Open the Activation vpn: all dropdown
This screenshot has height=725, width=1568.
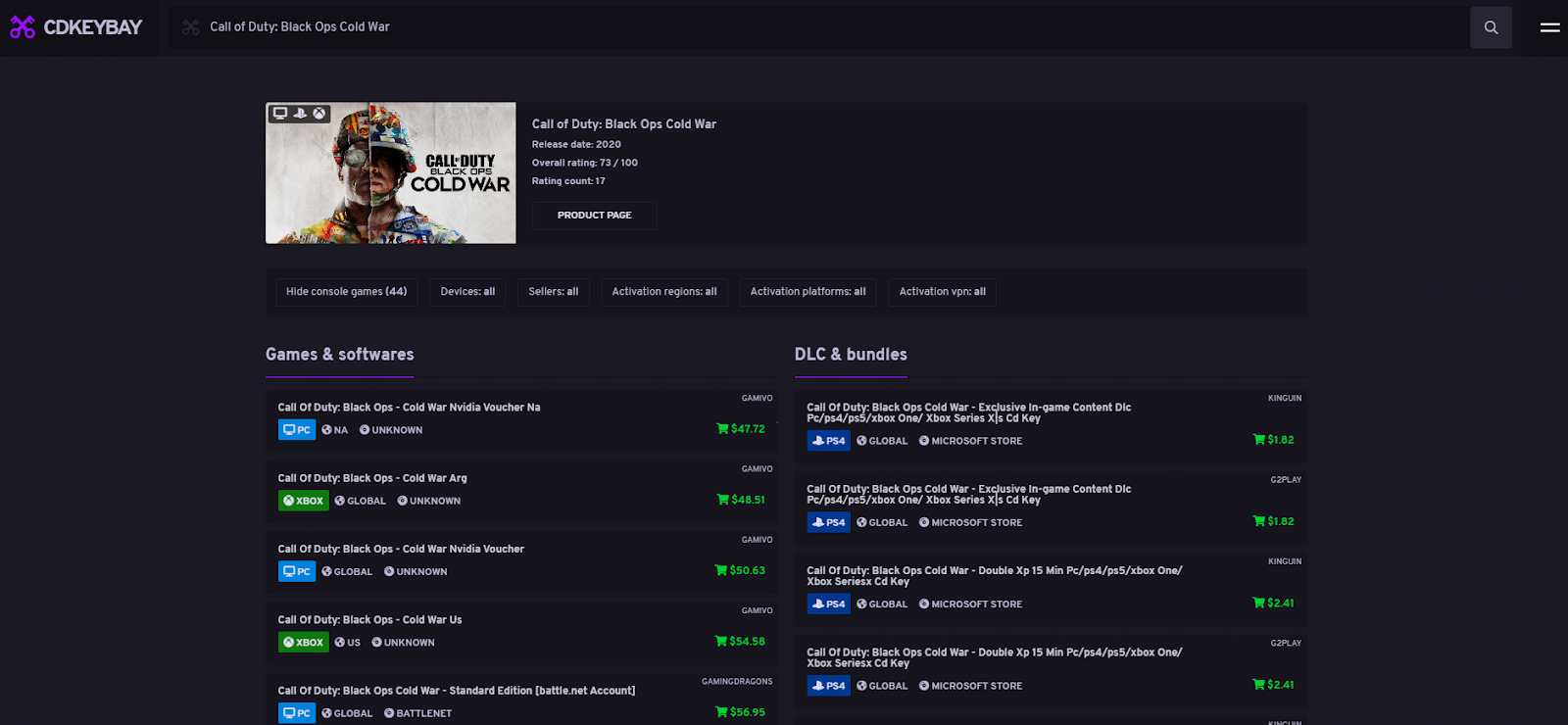click(x=943, y=292)
